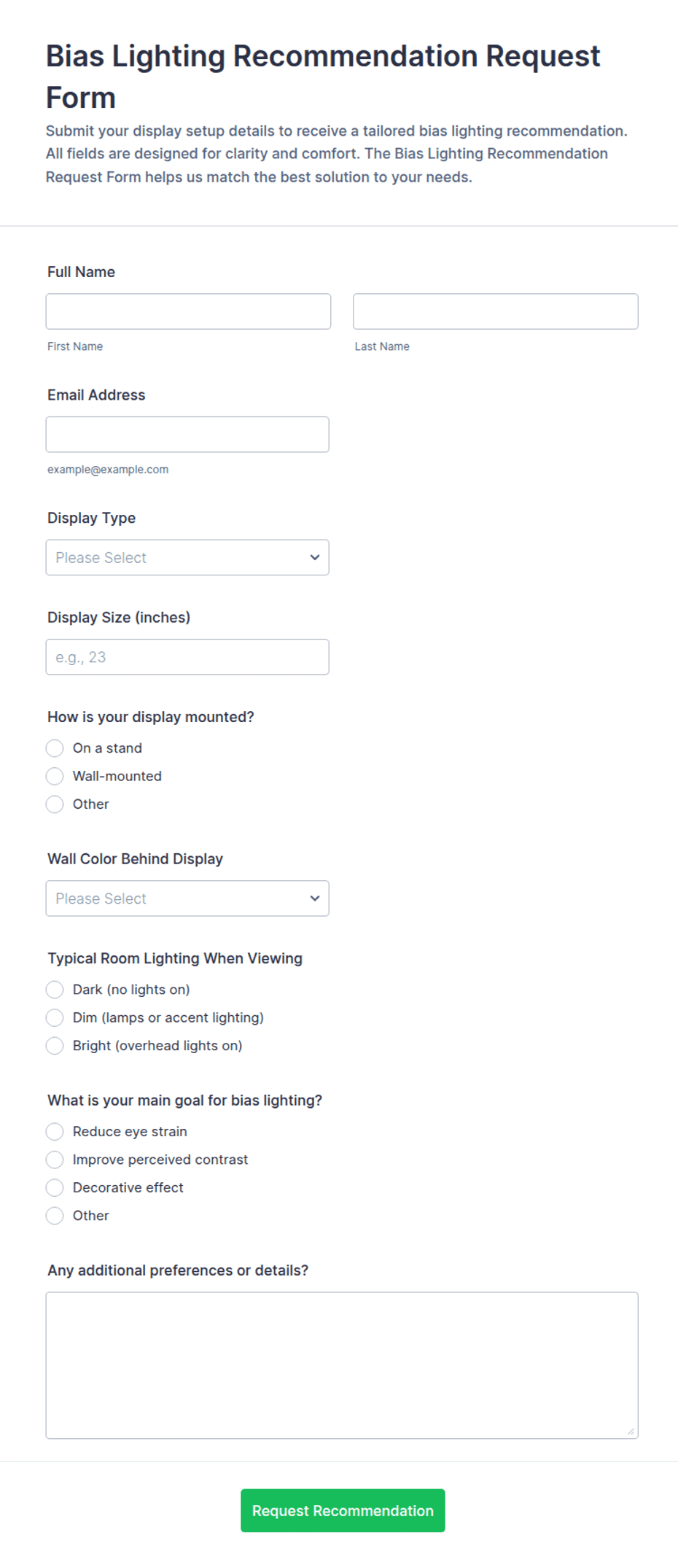
Task: Focus the First Name field
Action: click(x=188, y=311)
